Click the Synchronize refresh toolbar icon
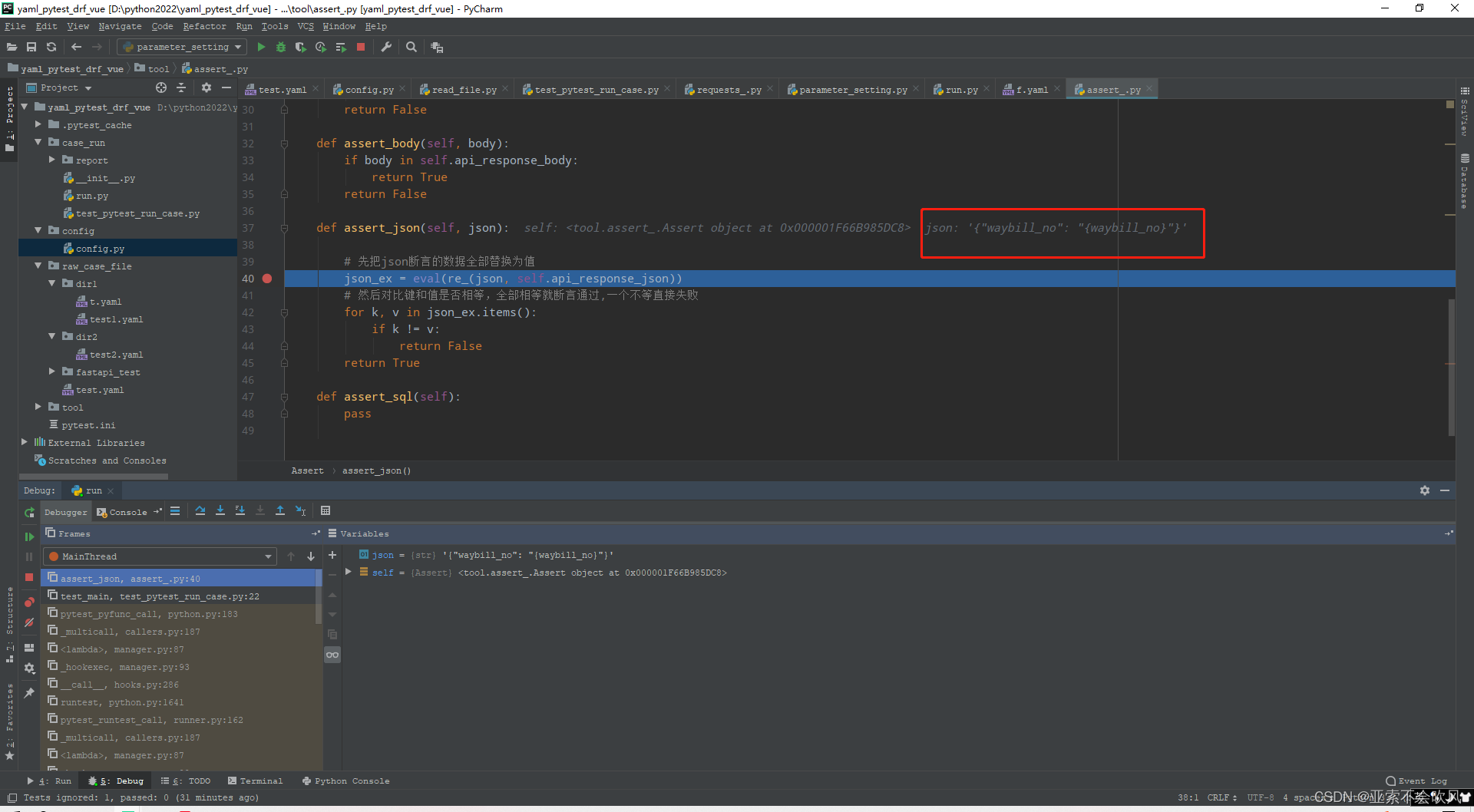The width and height of the screenshot is (1474, 812). click(x=51, y=47)
